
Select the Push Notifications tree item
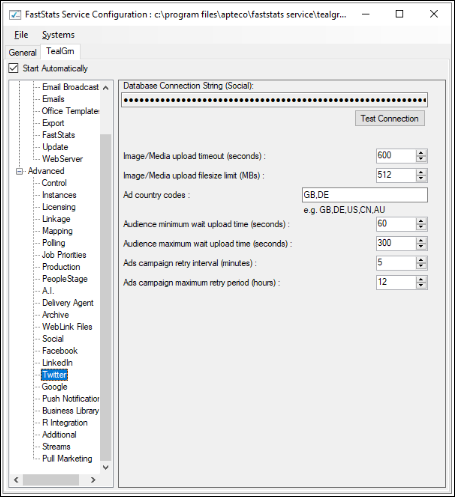tap(70, 399)
